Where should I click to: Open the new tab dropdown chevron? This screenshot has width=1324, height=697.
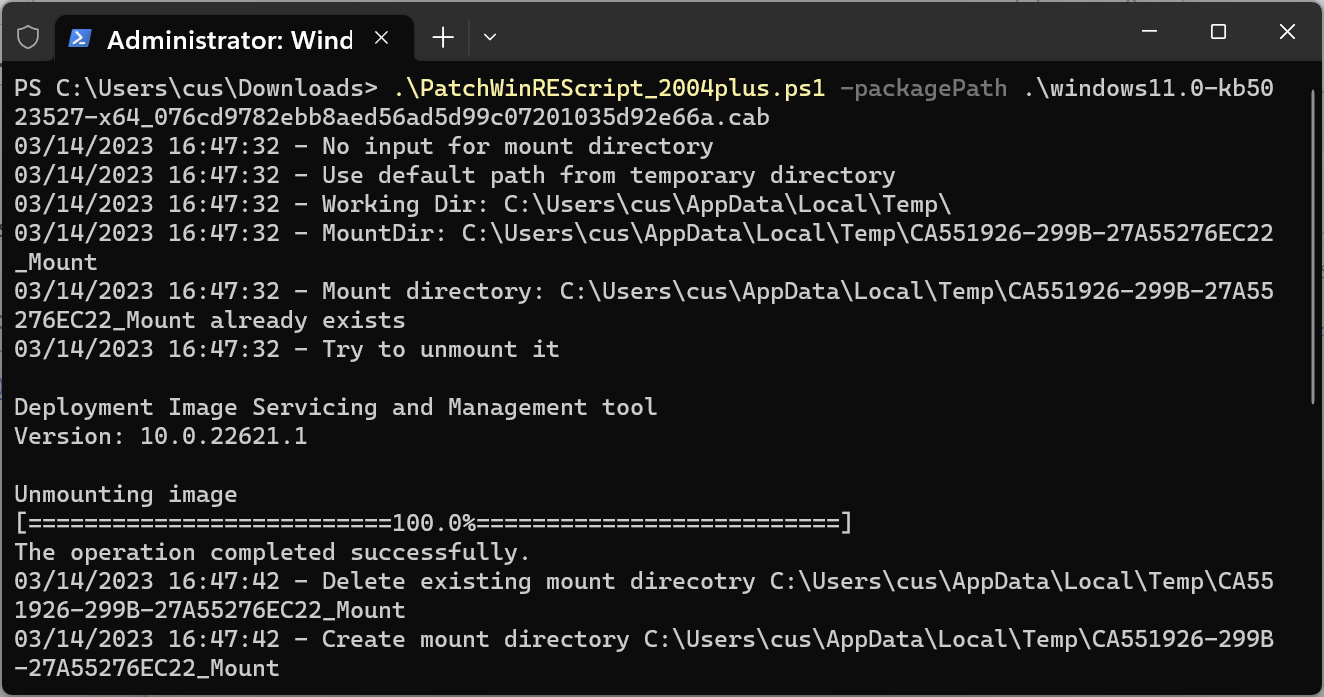click(x=489, y=37)
